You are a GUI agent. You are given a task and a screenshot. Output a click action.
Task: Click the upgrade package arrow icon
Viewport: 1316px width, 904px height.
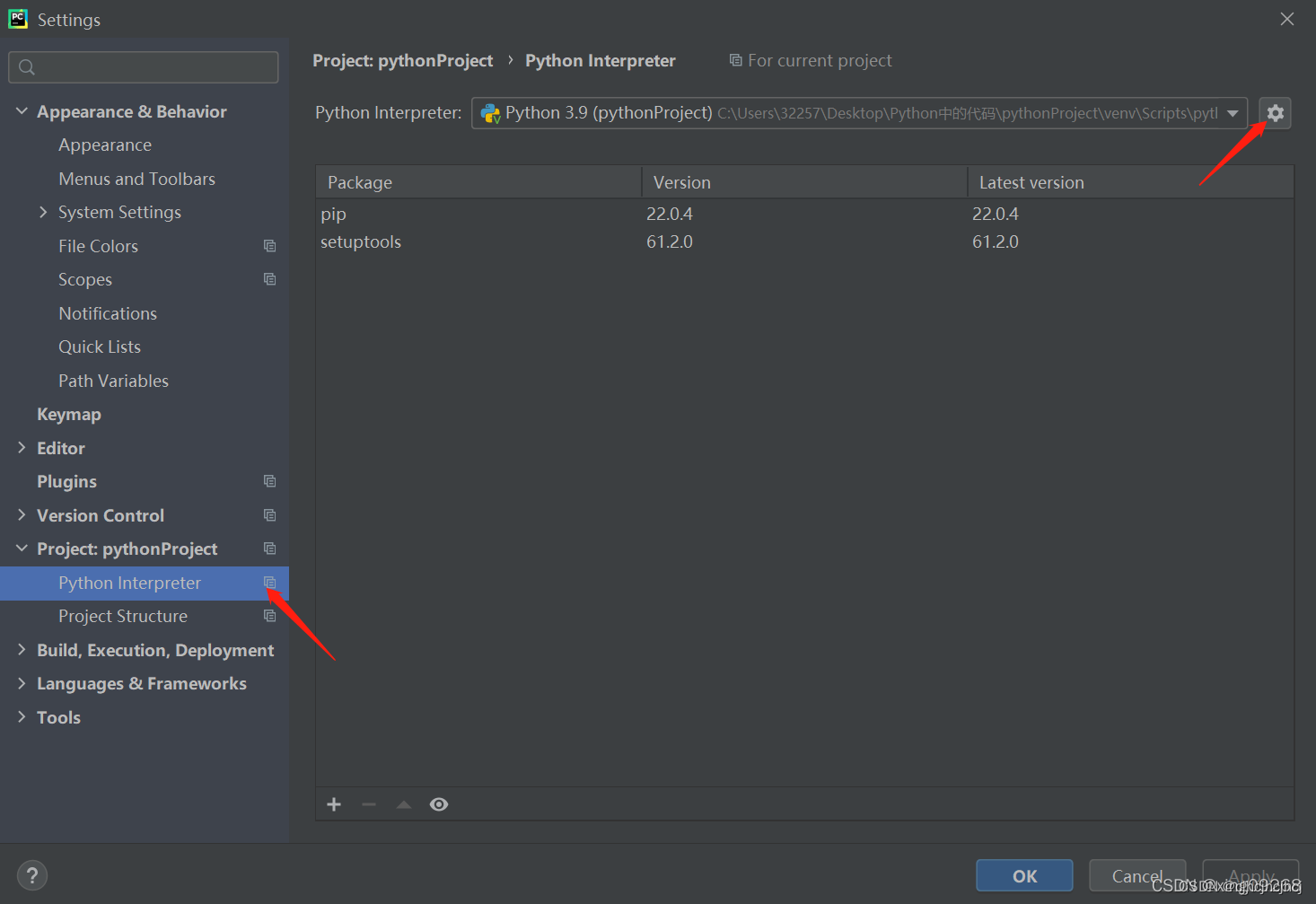tap(404, 804)
